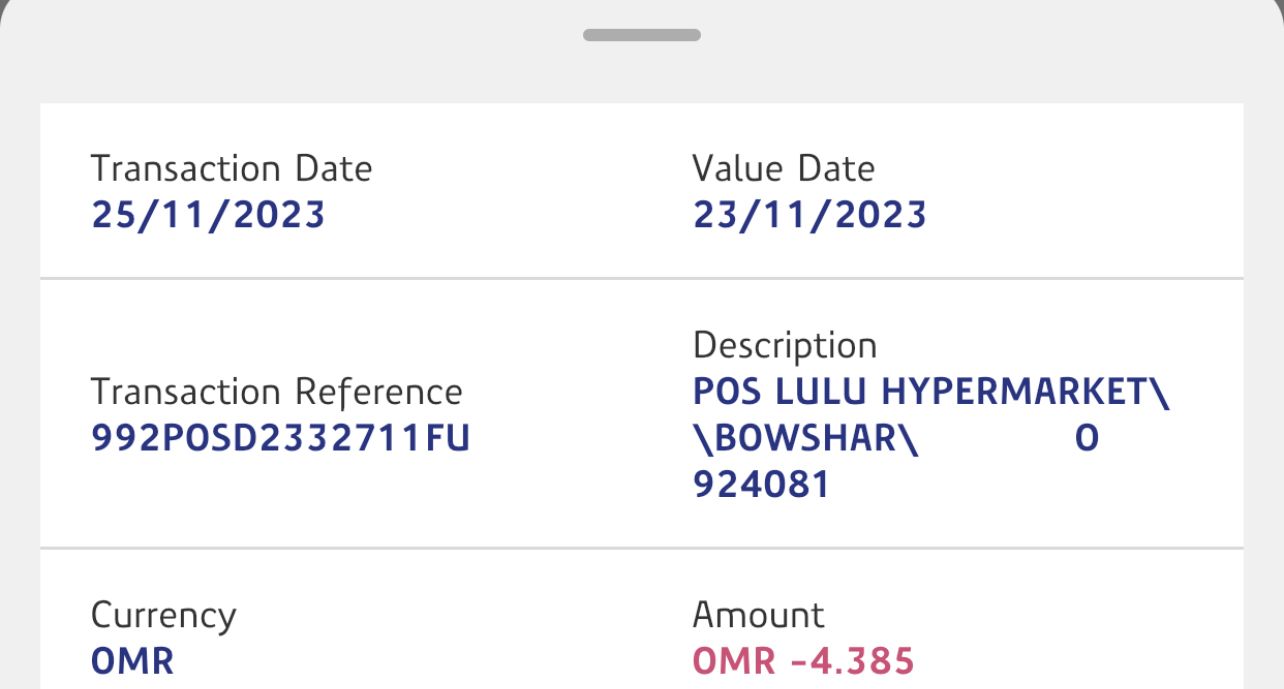Tap the Amount label
The width and height of the screenshot is (1284, 689).
(758, 615)
